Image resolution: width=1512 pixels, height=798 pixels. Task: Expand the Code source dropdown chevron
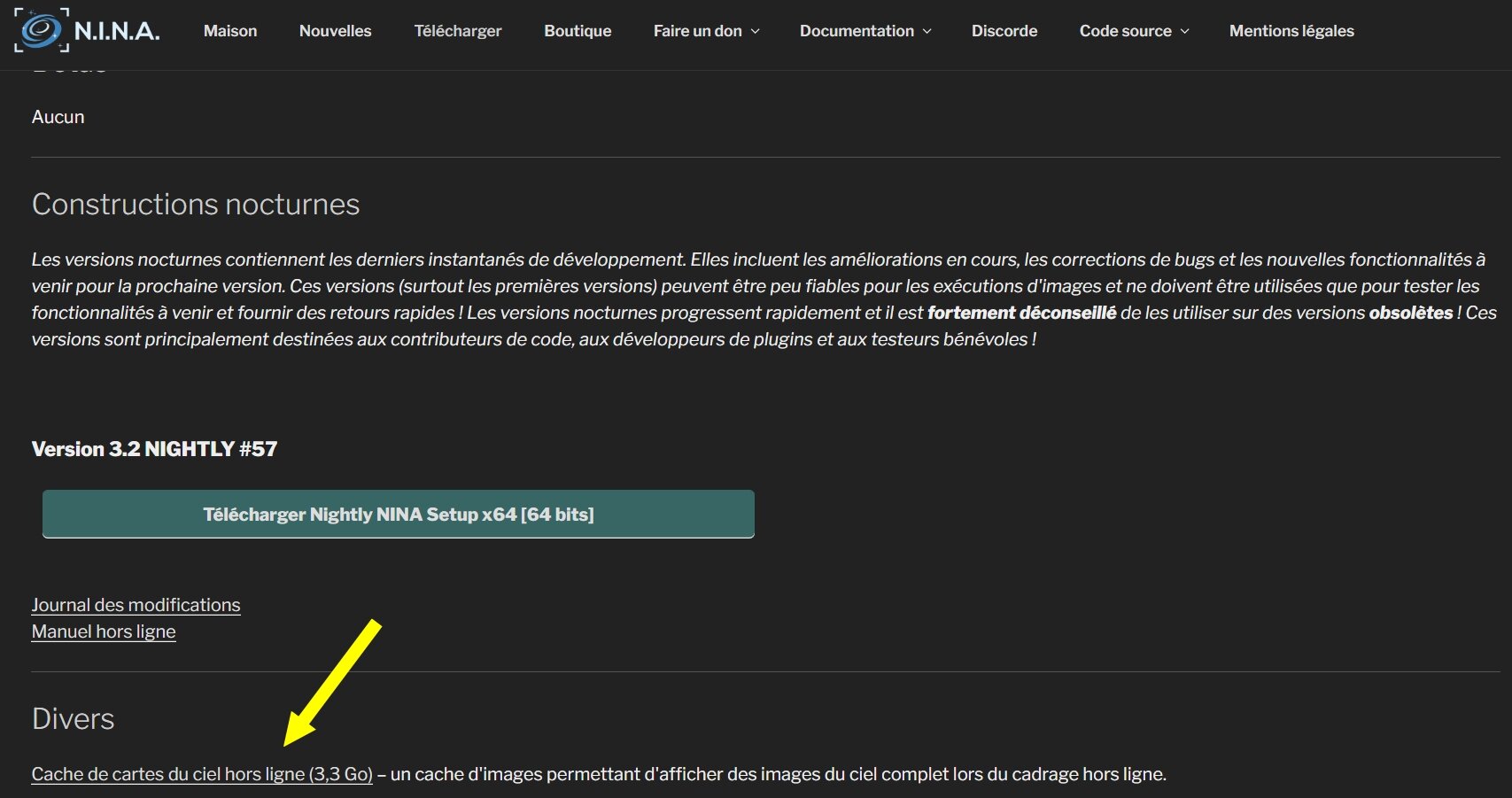pos(1185,31)
